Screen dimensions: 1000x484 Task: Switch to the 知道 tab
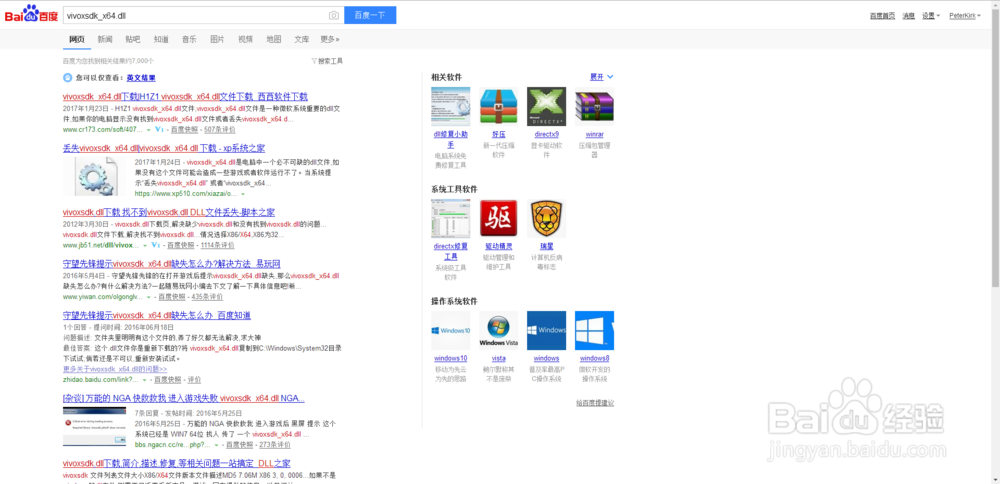(161, 39)
